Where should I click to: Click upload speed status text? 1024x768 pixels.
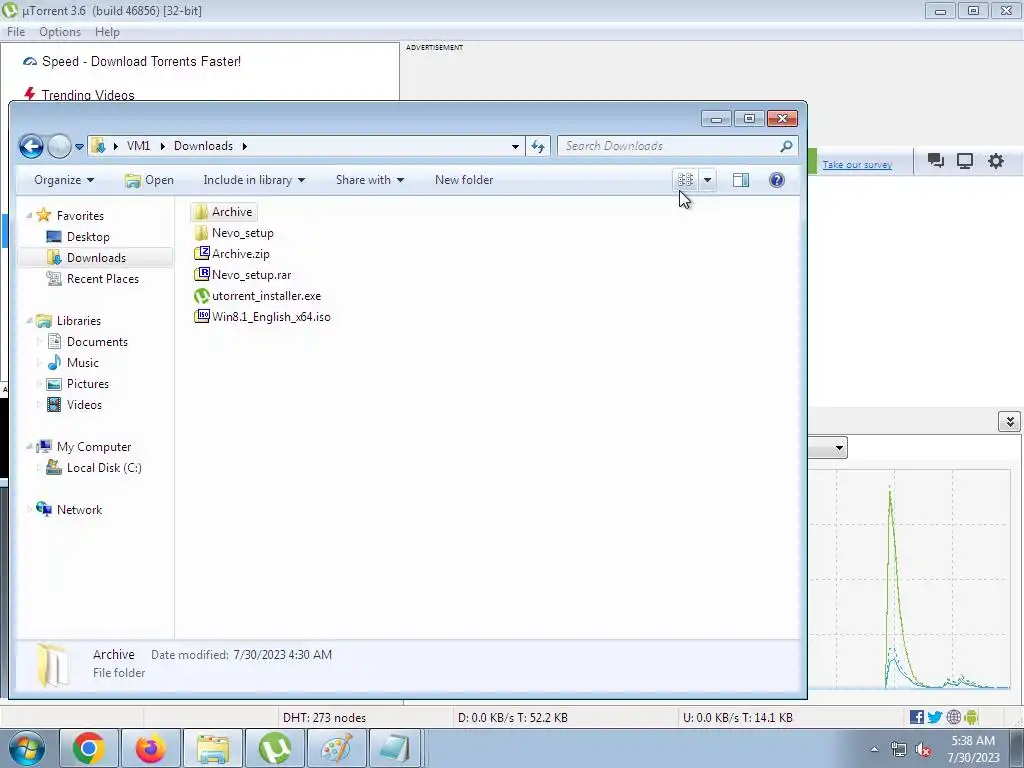coord(737,718)
